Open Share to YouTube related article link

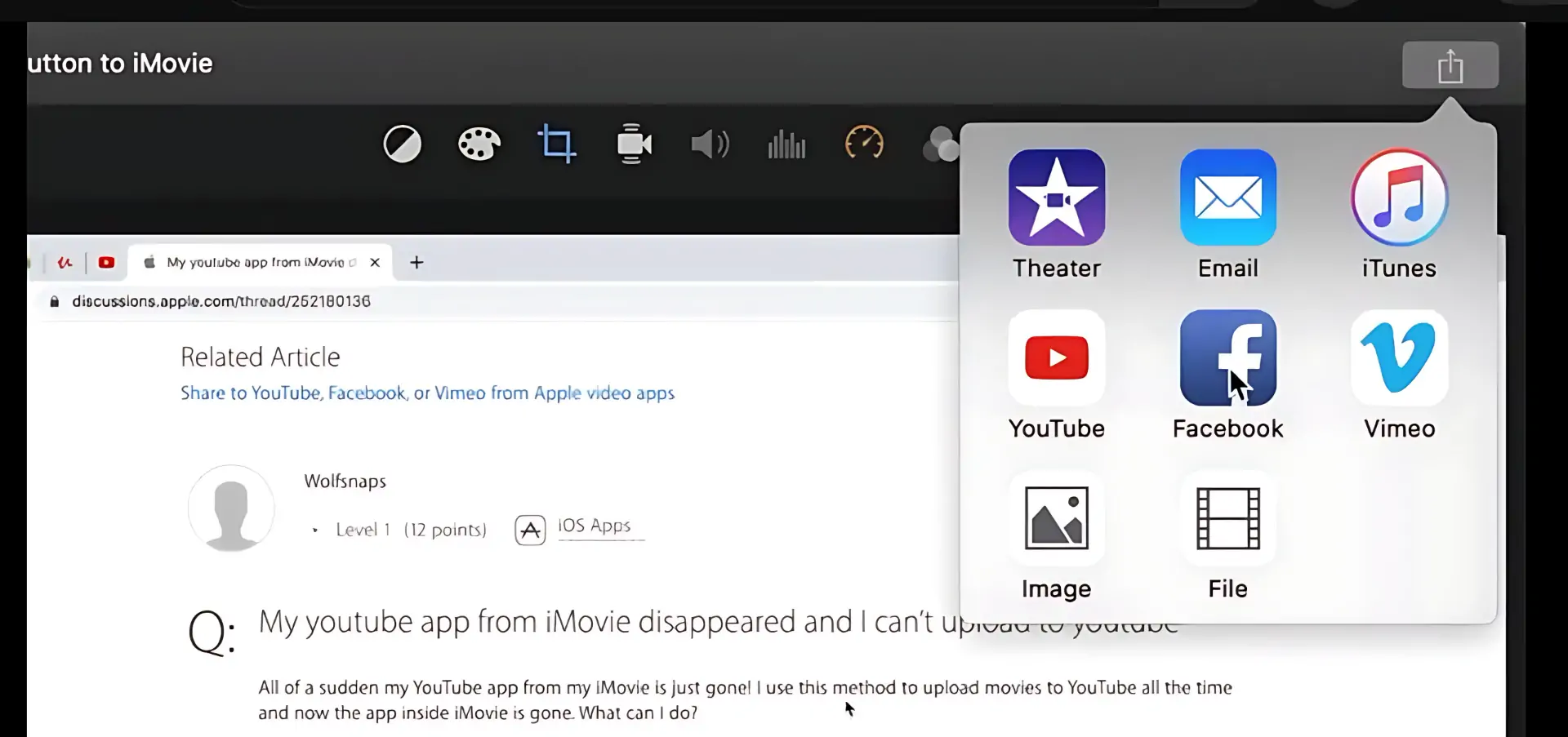pos(427,393)
